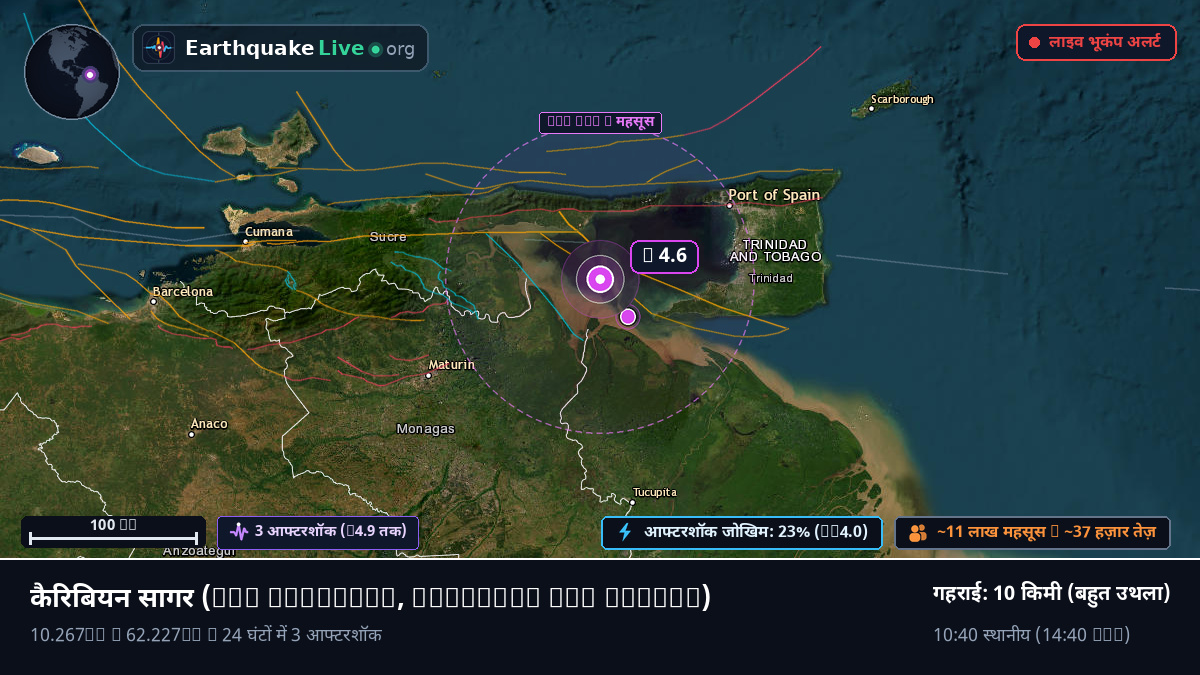Click the orange people icon in the felt pill

[x=918, y=533]
